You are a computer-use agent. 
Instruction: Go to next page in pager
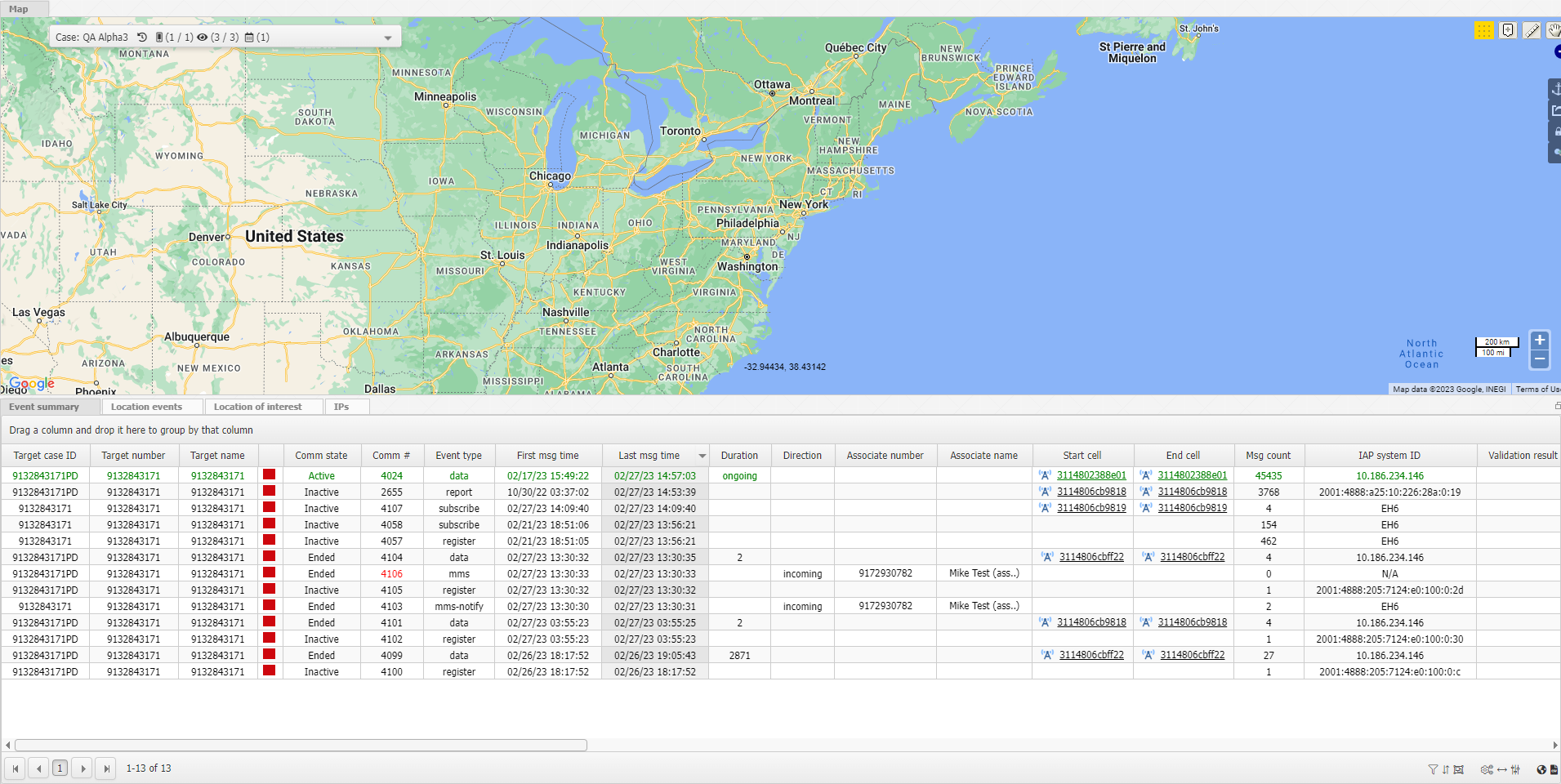point(83,768)
